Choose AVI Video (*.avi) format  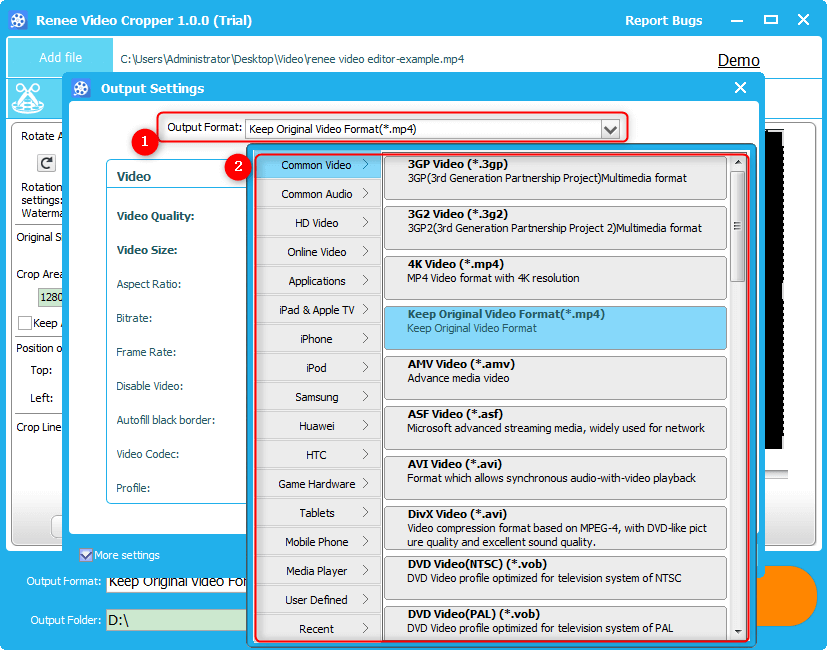tap(555, 477)
